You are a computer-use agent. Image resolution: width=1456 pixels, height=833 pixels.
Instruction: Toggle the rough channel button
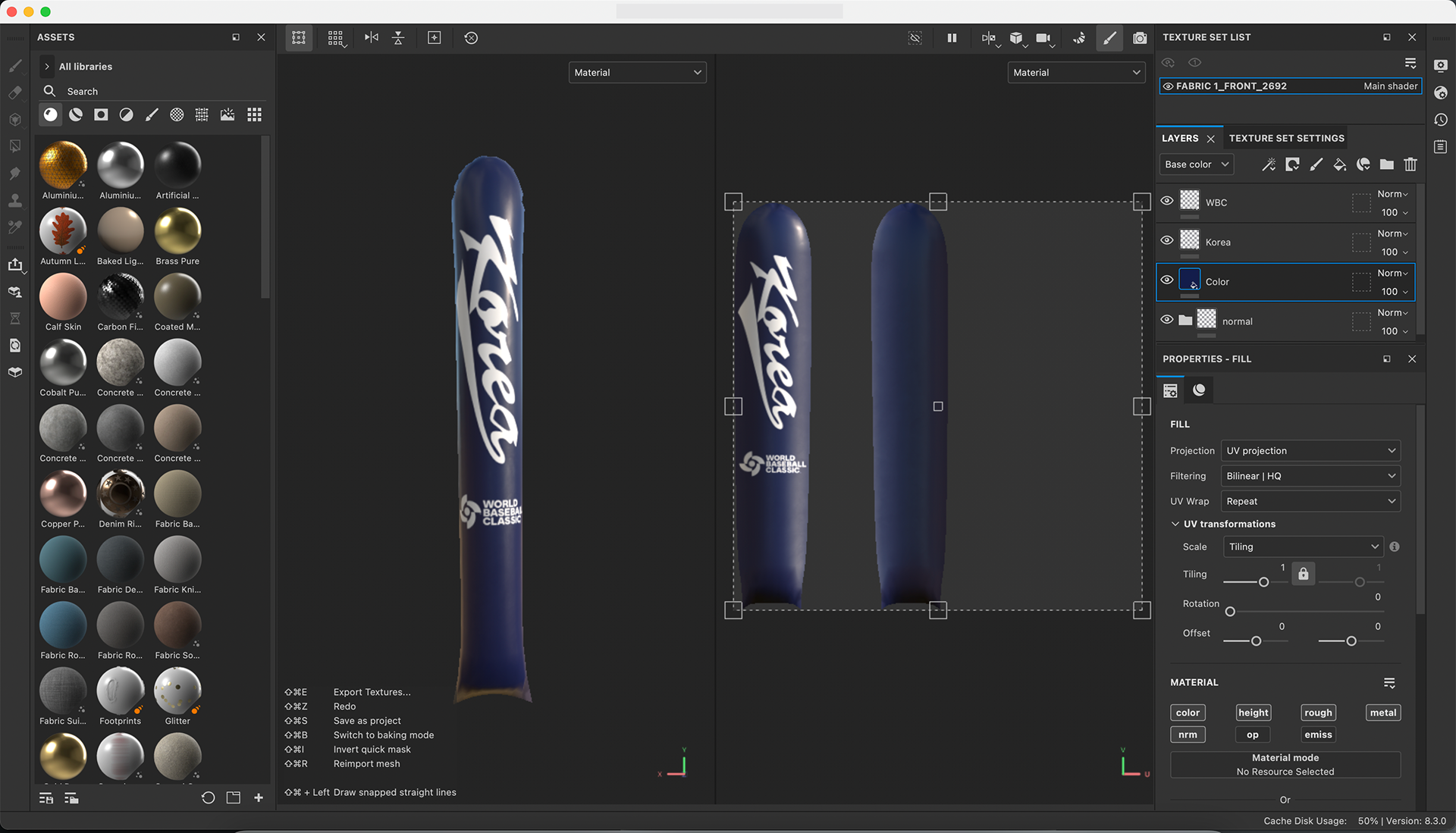pyautogui.click(x=1318, y=712)
